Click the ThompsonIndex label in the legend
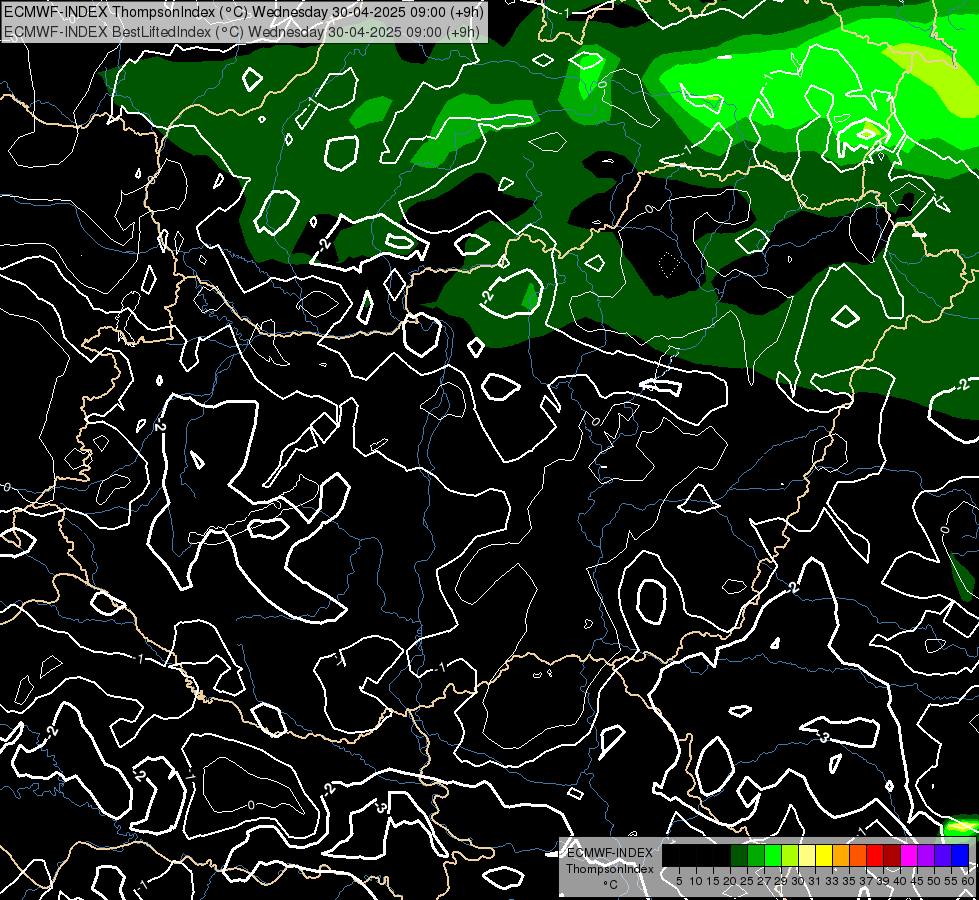Screen dimensions: 979x900 pyautogui.click(x=610, y=869)
